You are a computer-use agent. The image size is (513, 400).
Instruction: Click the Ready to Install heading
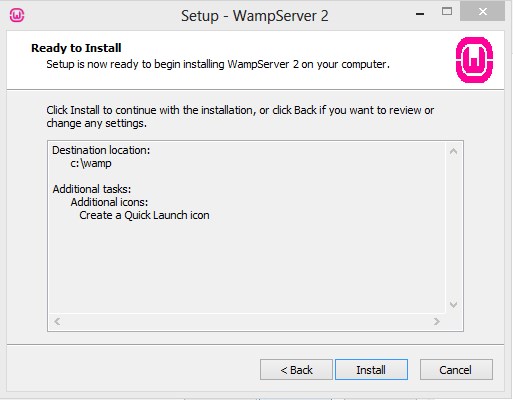click(x=76, y=48)
